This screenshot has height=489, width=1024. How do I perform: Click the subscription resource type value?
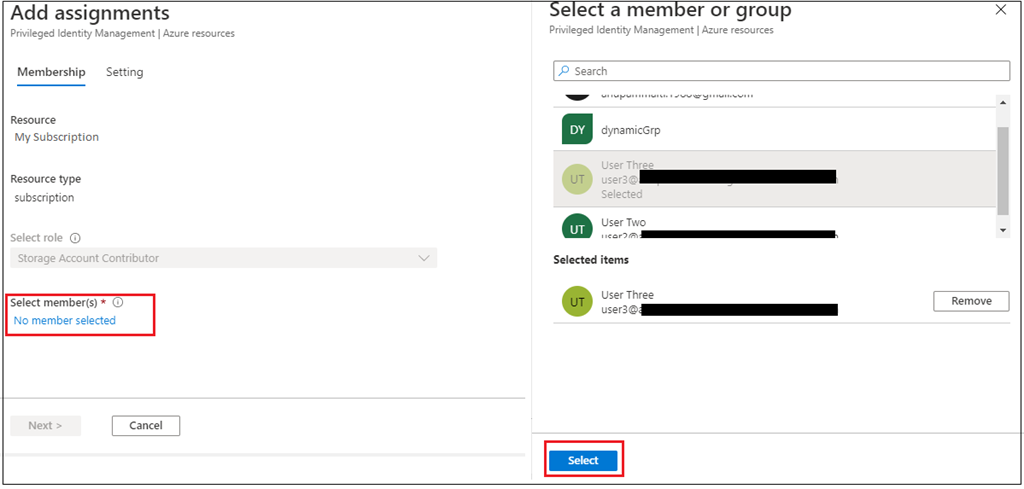tap(44, 197)
